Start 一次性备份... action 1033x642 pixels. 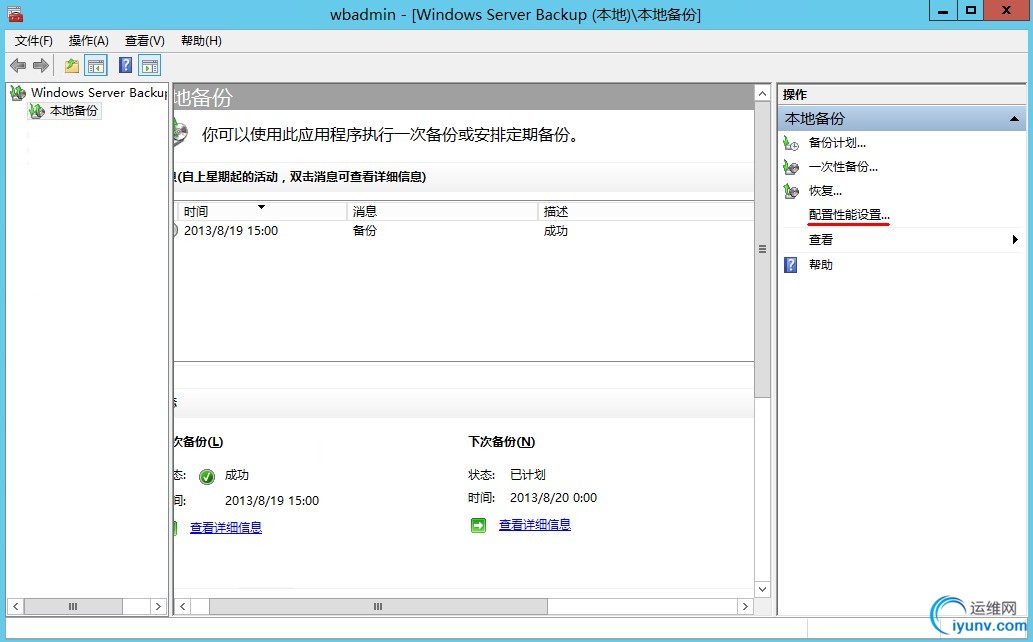tap(843, 167)
